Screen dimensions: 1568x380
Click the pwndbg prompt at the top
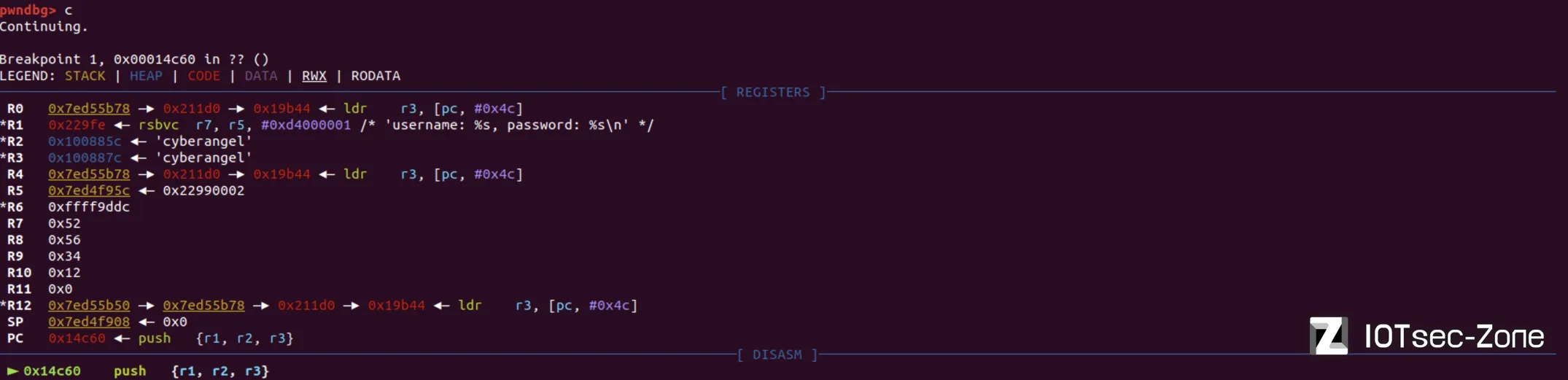point(28,10)
